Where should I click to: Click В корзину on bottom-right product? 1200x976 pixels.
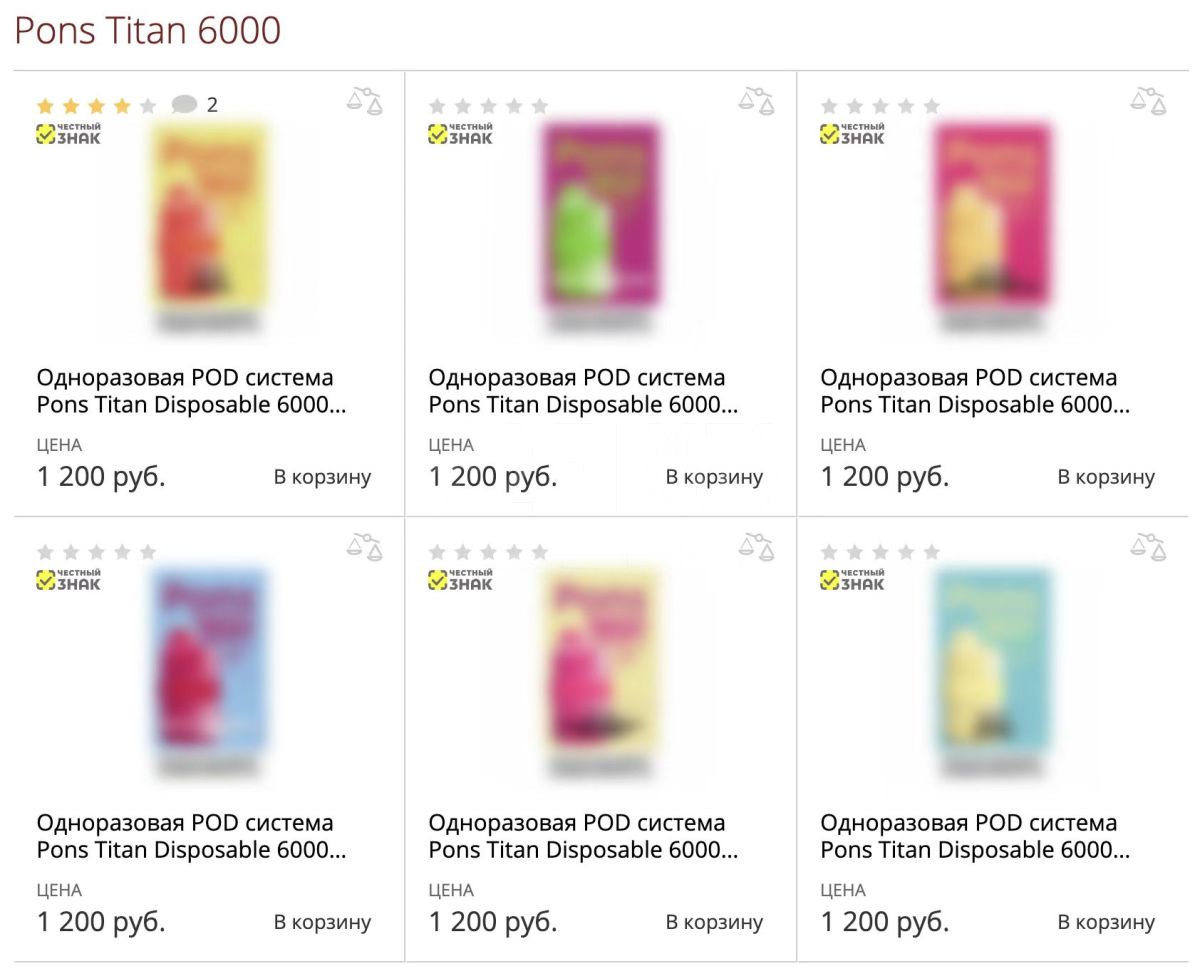[x=1107, y=922]
